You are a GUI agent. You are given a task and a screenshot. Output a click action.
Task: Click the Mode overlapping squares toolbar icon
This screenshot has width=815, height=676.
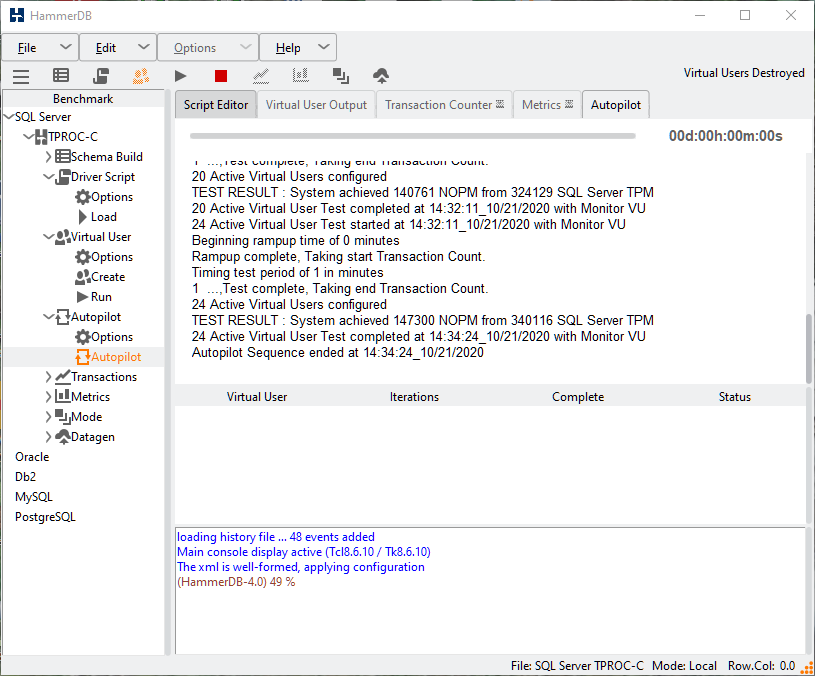point(340,76)
